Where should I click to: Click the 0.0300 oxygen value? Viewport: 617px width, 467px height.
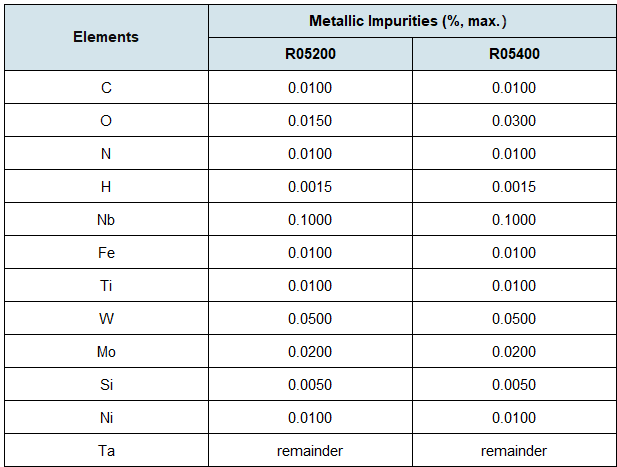click(x=513, y=121)
